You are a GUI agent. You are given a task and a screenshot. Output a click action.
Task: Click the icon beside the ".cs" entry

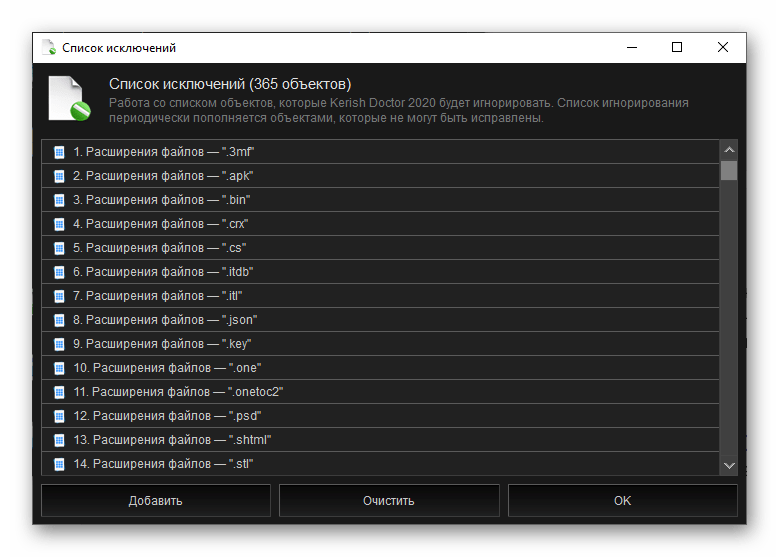click(59, 248)
